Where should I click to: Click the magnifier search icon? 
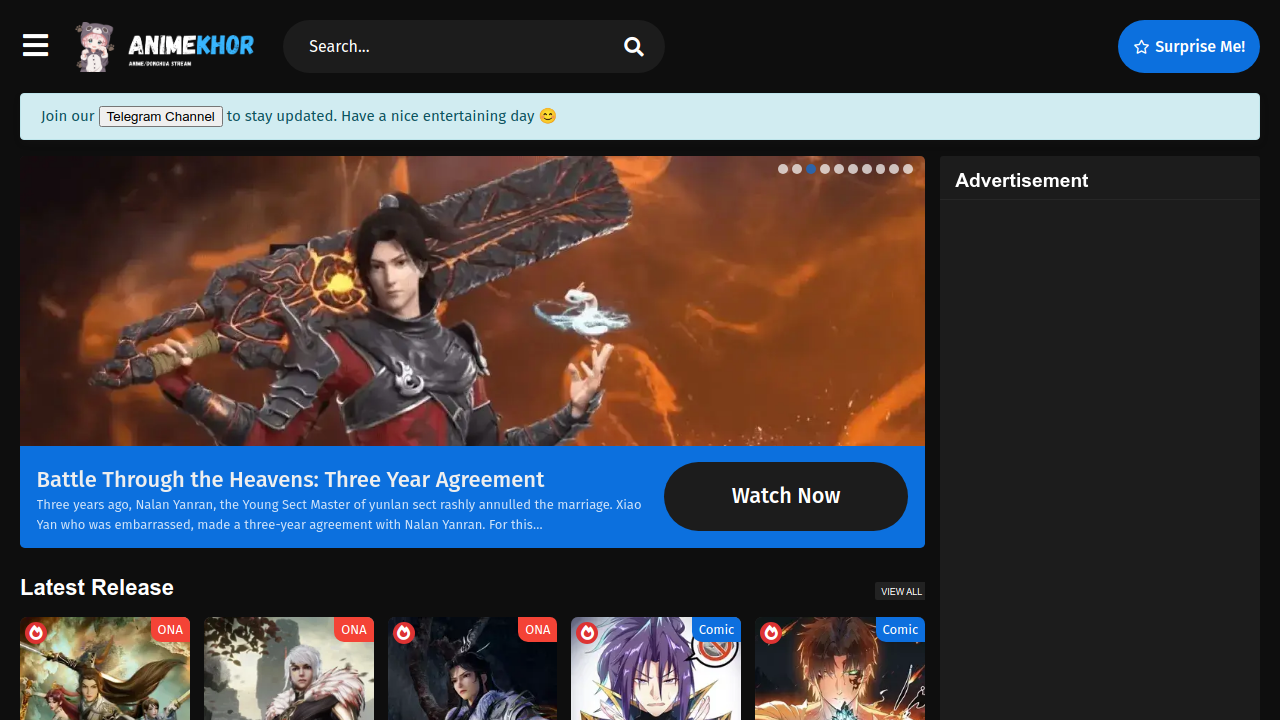[x=634, y=47]
